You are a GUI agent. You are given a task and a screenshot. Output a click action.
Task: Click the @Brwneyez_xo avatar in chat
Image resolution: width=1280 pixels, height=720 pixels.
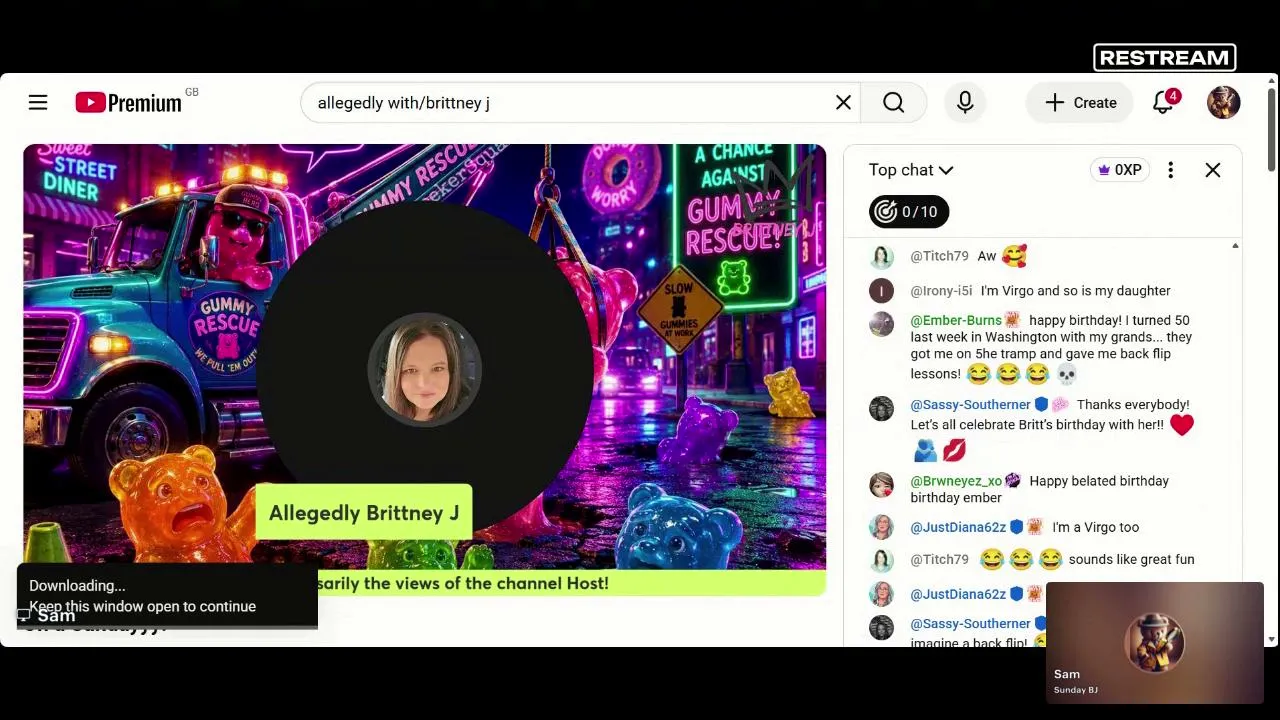click(x=881, y=485)
